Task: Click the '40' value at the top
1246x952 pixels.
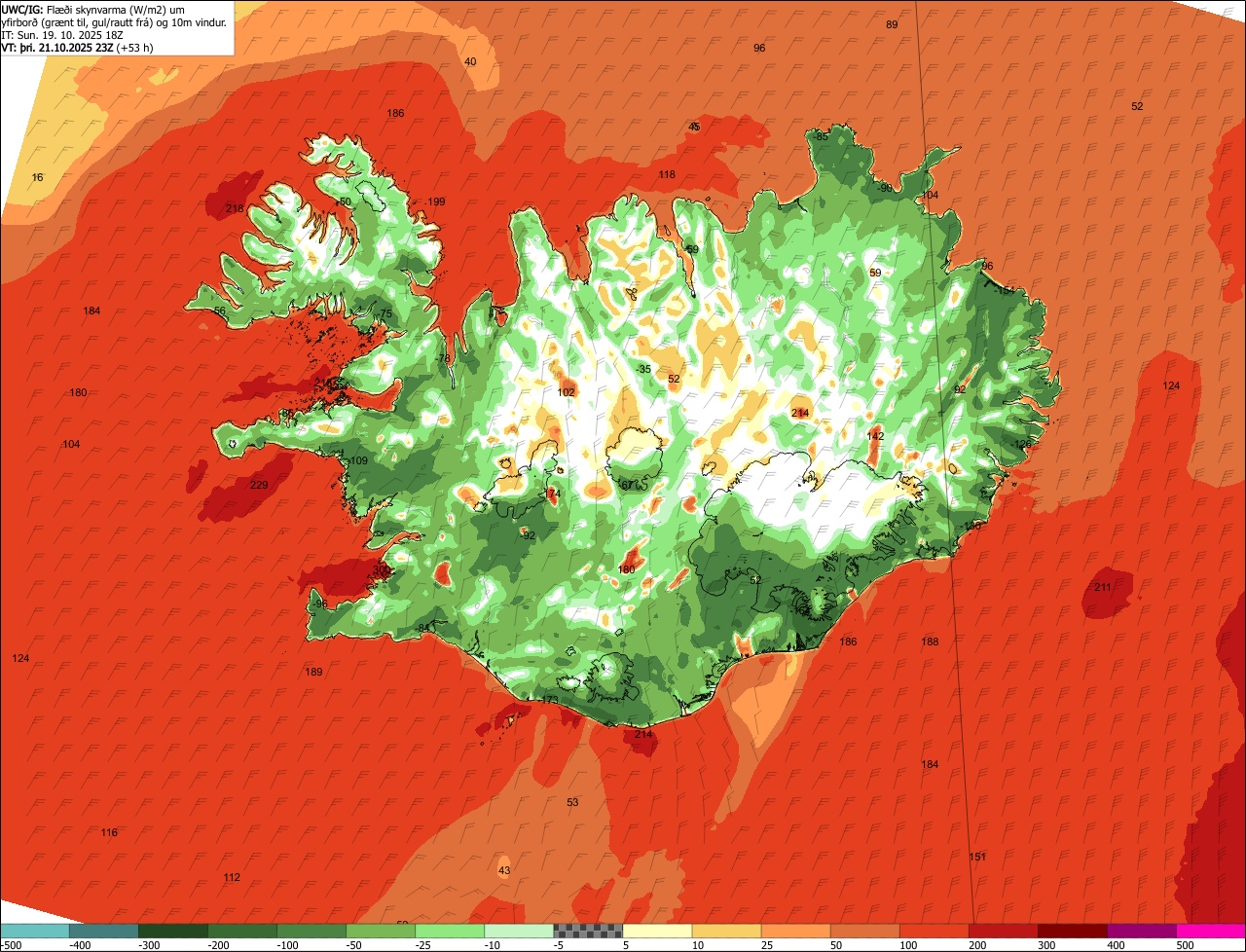Action: pyautogui.click(x=471, y=61)
